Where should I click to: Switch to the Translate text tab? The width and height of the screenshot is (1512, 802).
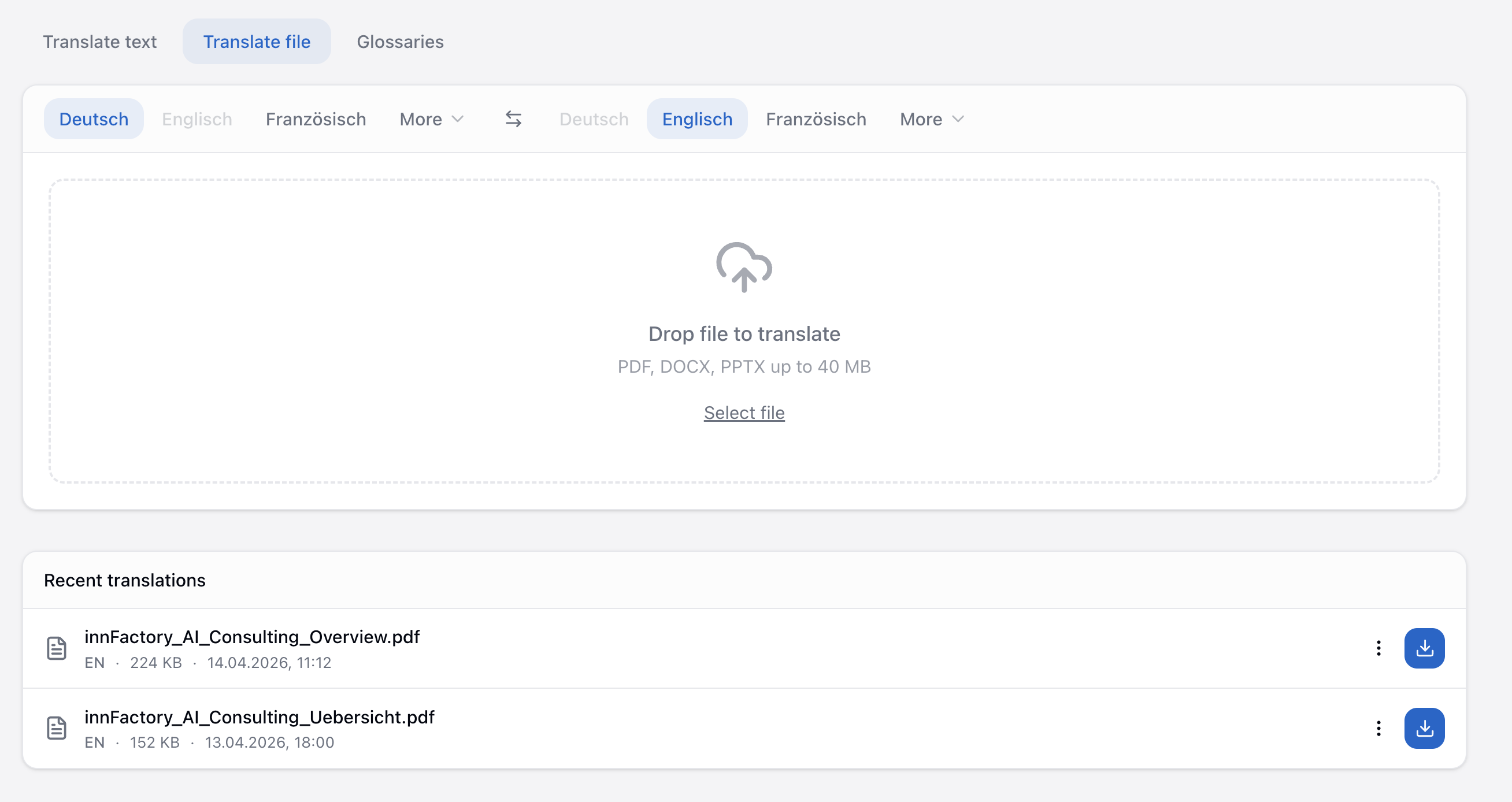(100, 41)
